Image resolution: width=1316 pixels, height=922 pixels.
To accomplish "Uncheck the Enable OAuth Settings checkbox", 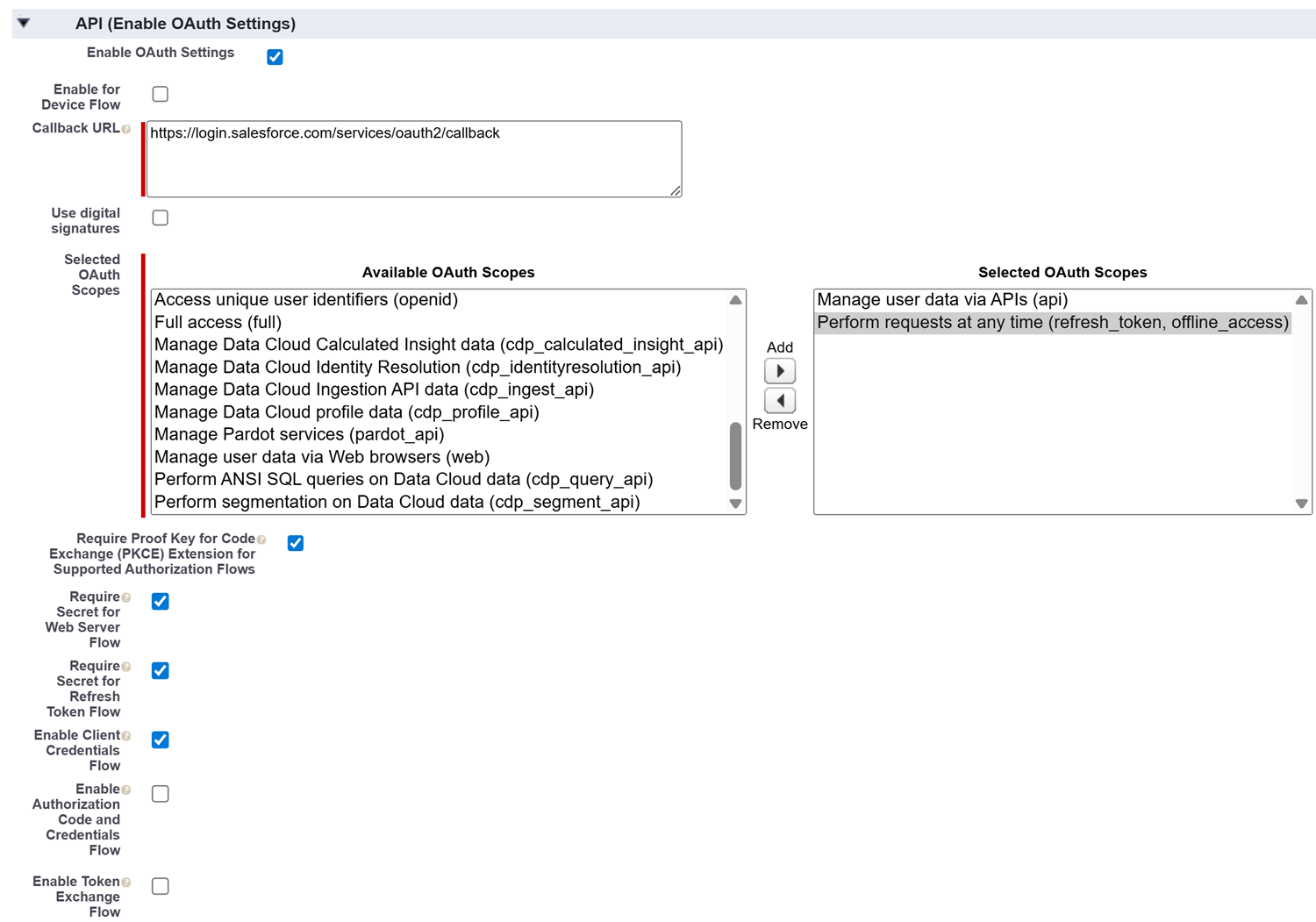I will pyautogui.click(x=275, y=57).
